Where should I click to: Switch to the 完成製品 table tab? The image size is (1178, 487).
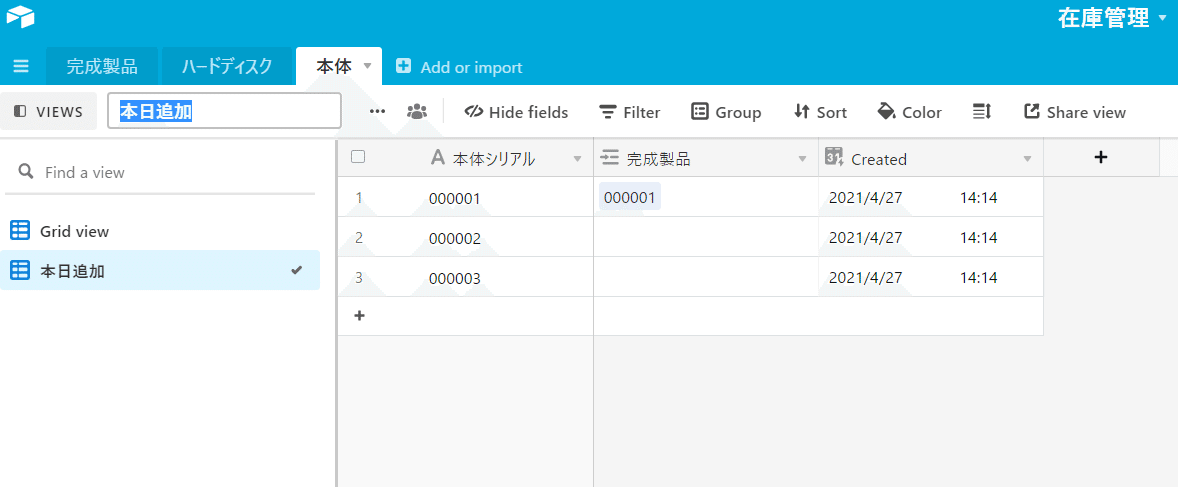102,67
